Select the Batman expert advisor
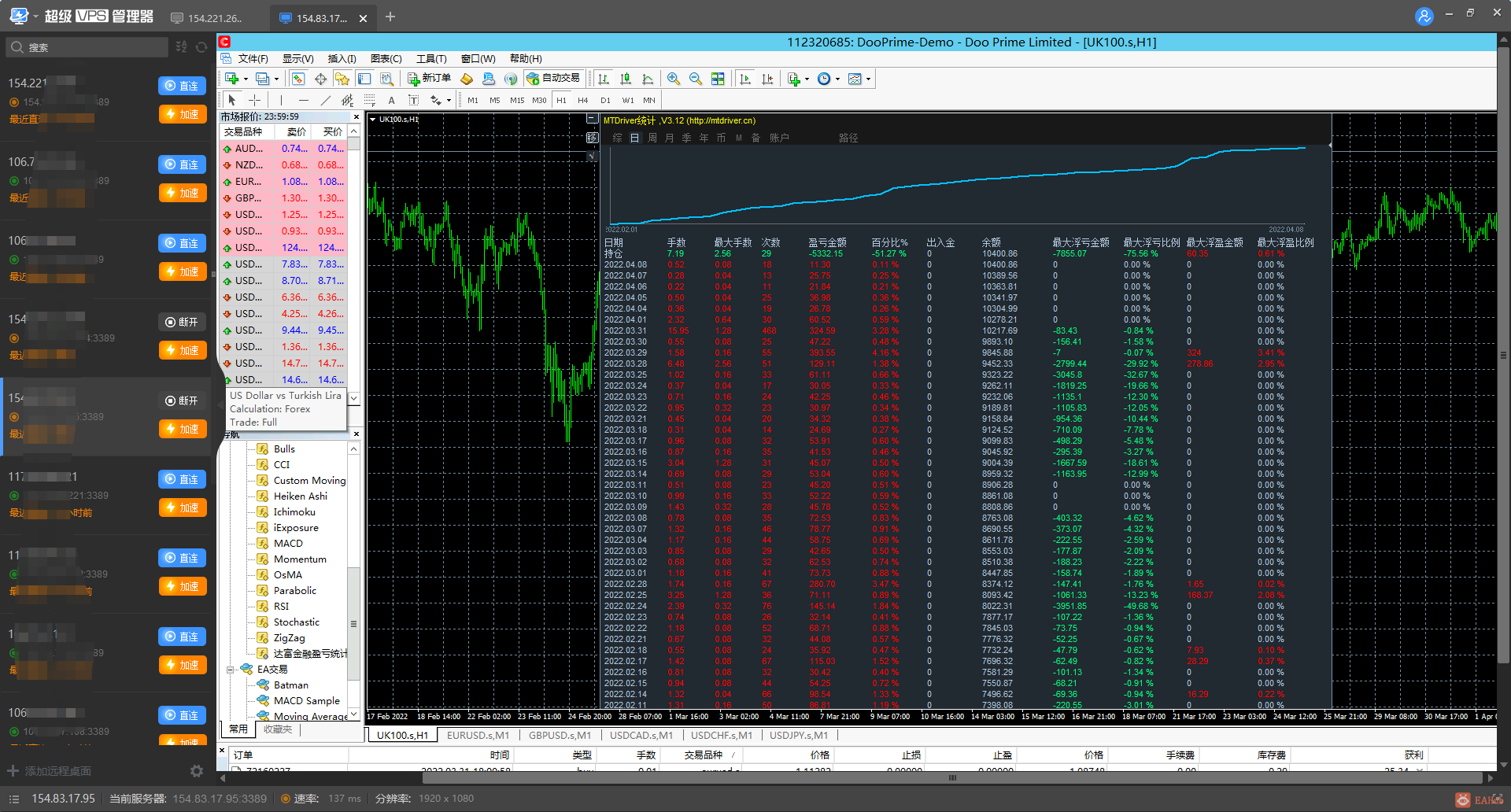 [291, 685]
